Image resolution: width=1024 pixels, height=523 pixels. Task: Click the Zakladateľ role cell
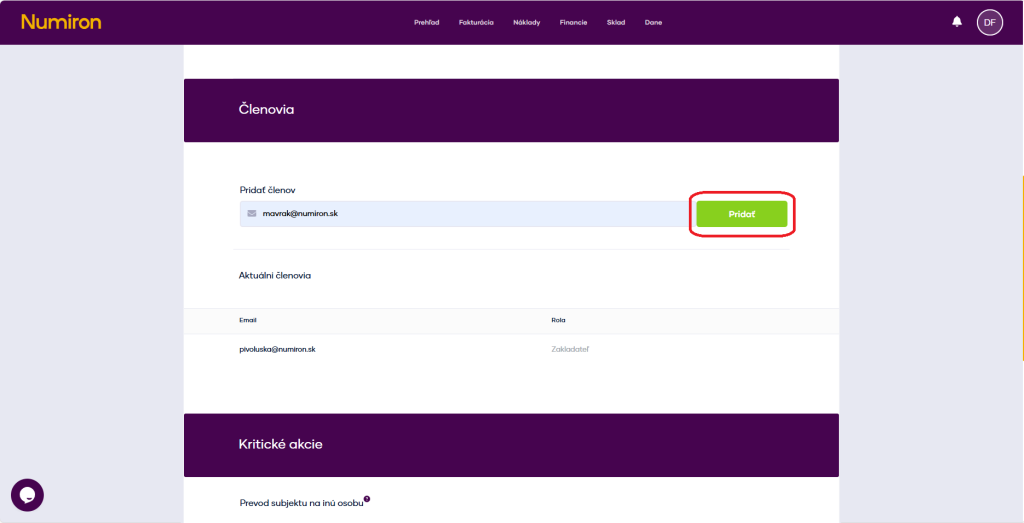coord(570,349)
